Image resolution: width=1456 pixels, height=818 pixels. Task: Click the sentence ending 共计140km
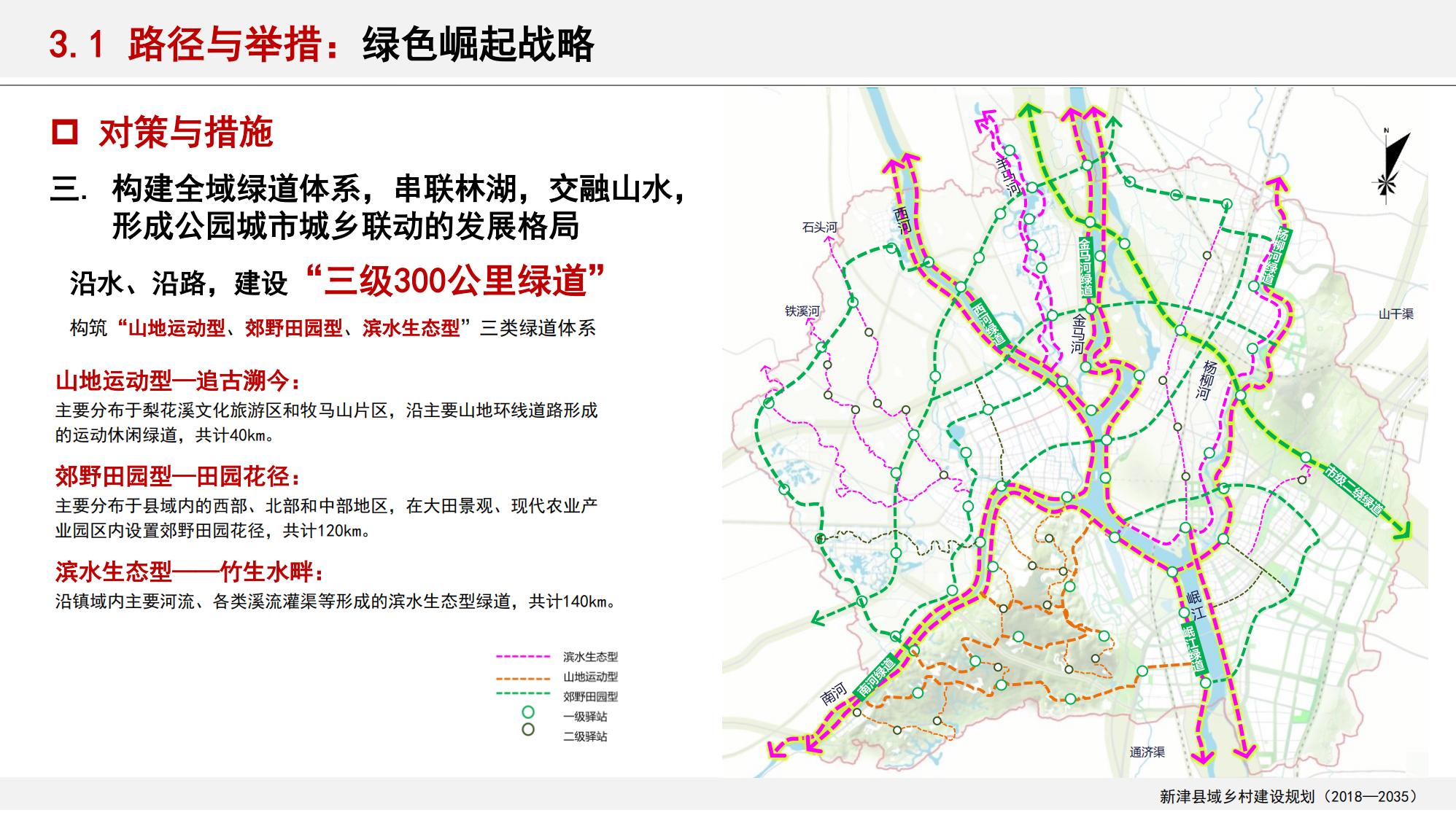point(337,602)
